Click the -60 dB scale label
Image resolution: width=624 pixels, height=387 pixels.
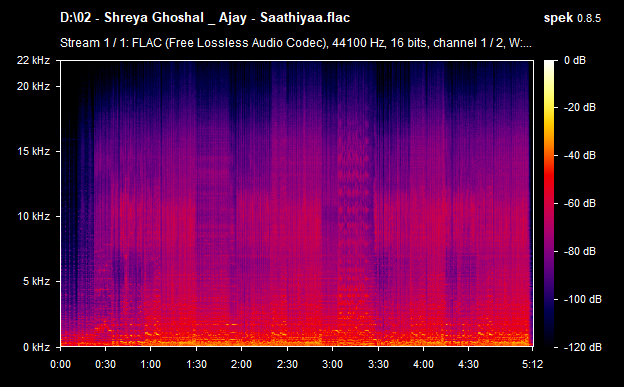pyautogui.click(x=580, y=203)
